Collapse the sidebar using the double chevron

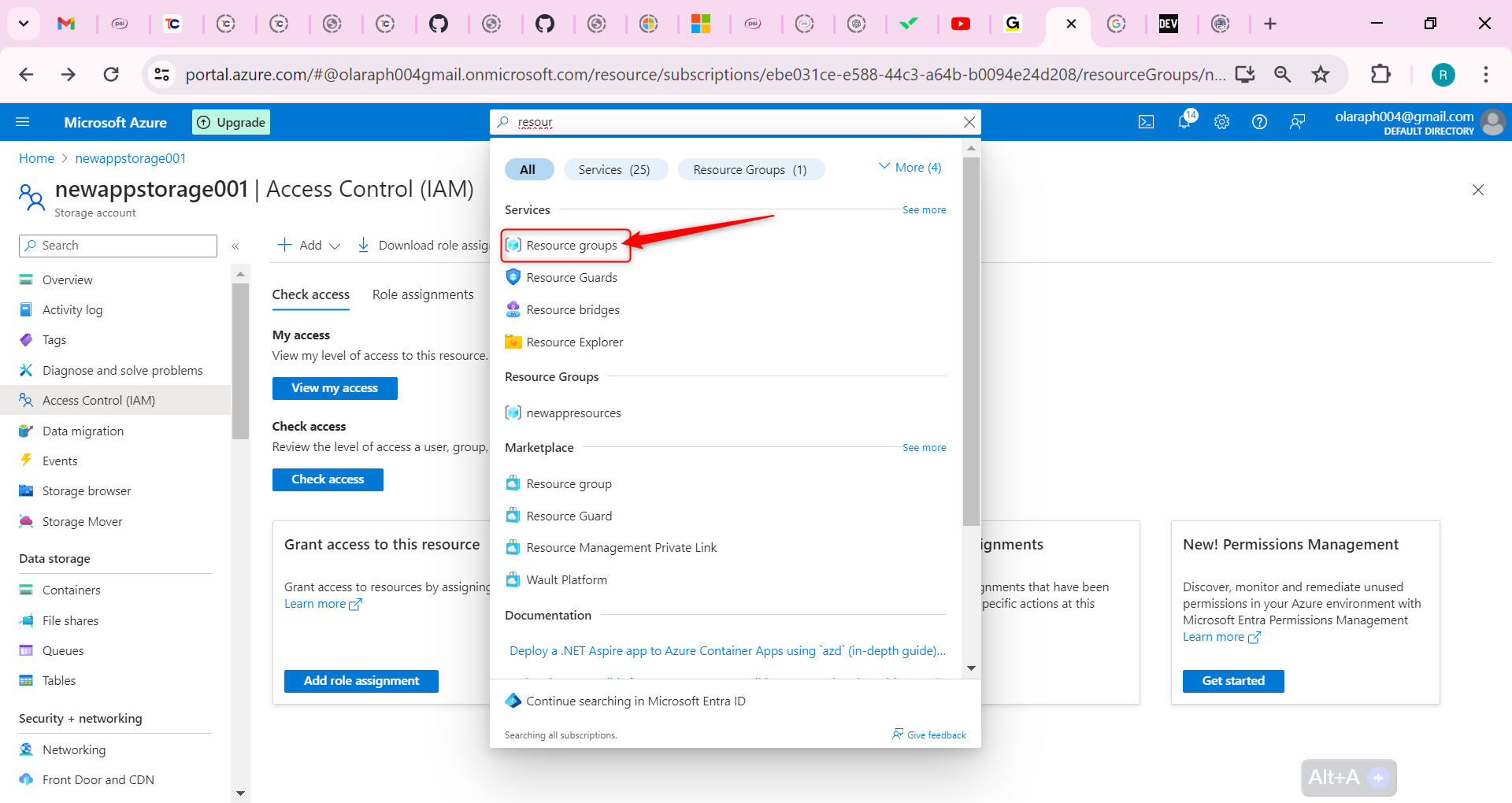pyautogui.click(x=235, y=246)
